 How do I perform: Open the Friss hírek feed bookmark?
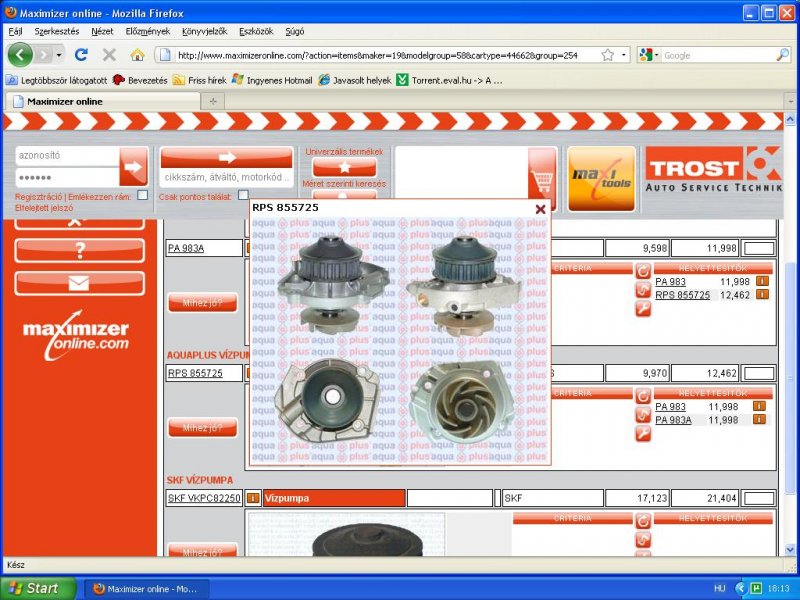199,80
